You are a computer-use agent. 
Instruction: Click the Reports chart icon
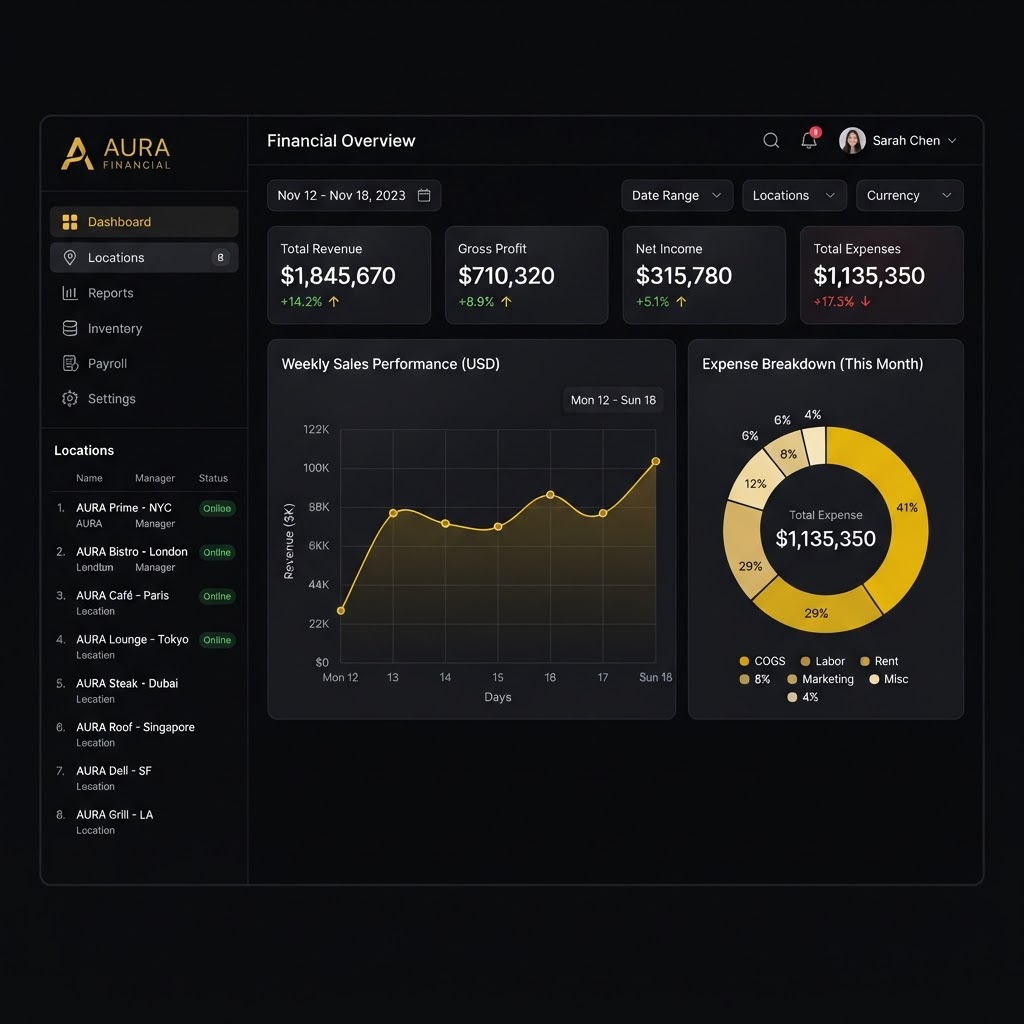[x=70, y=293]
